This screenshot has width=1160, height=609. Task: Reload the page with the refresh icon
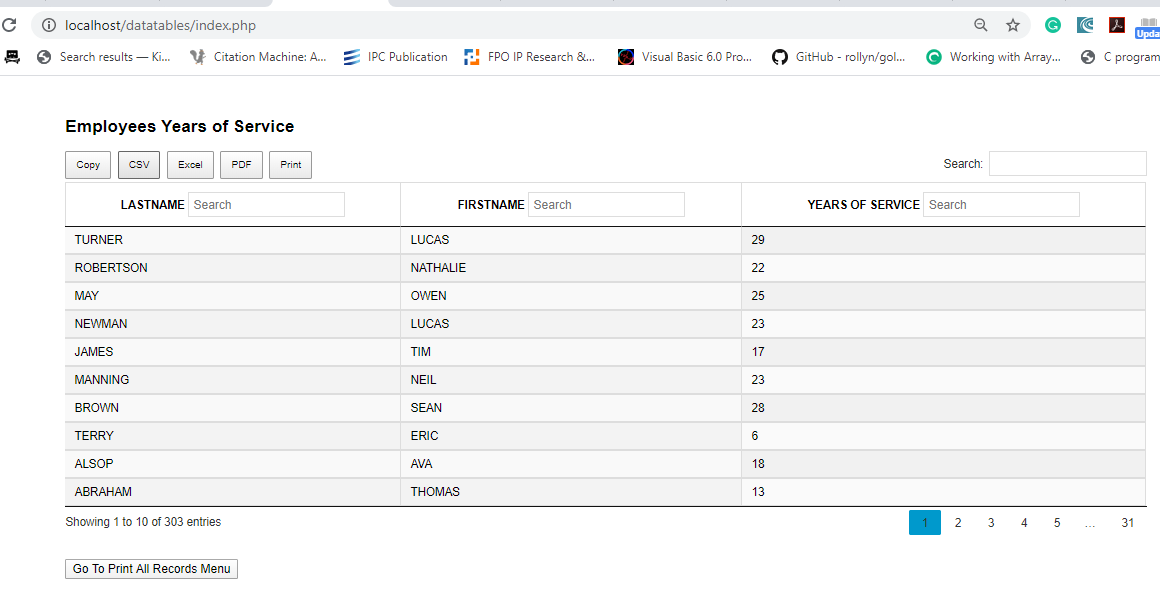(10, 25)
